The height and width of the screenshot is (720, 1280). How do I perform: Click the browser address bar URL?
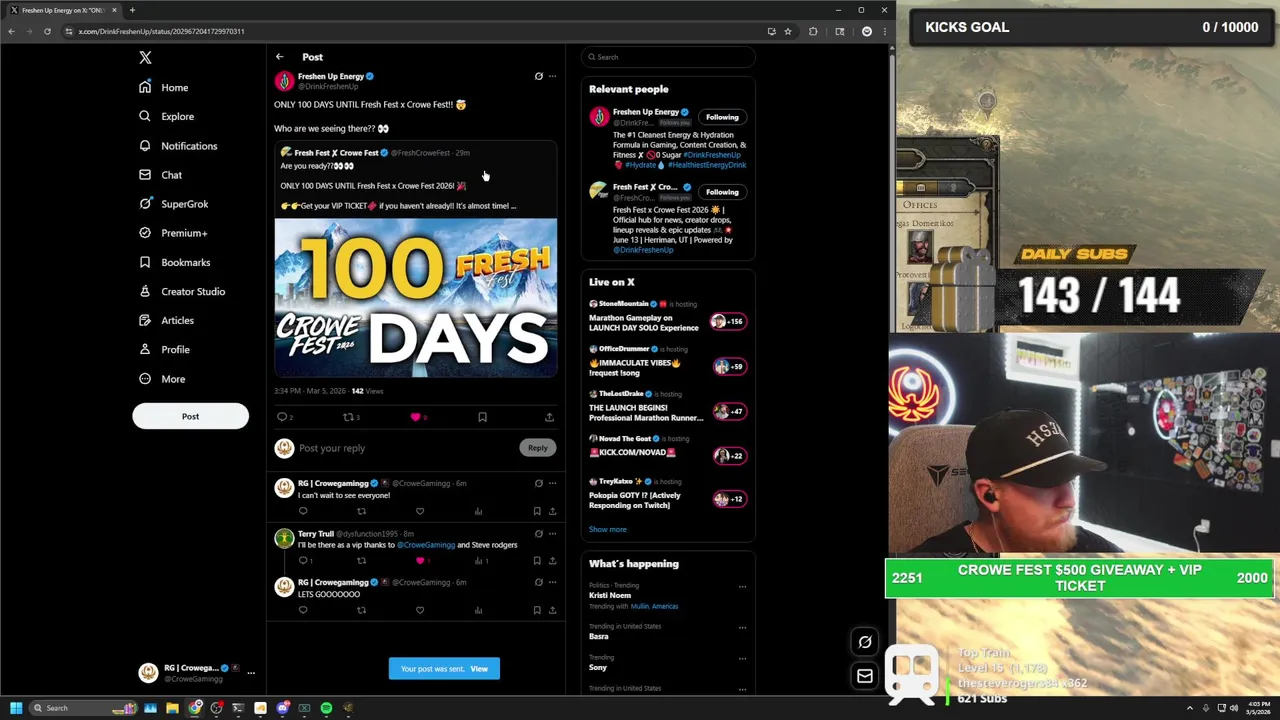[161, 31]
